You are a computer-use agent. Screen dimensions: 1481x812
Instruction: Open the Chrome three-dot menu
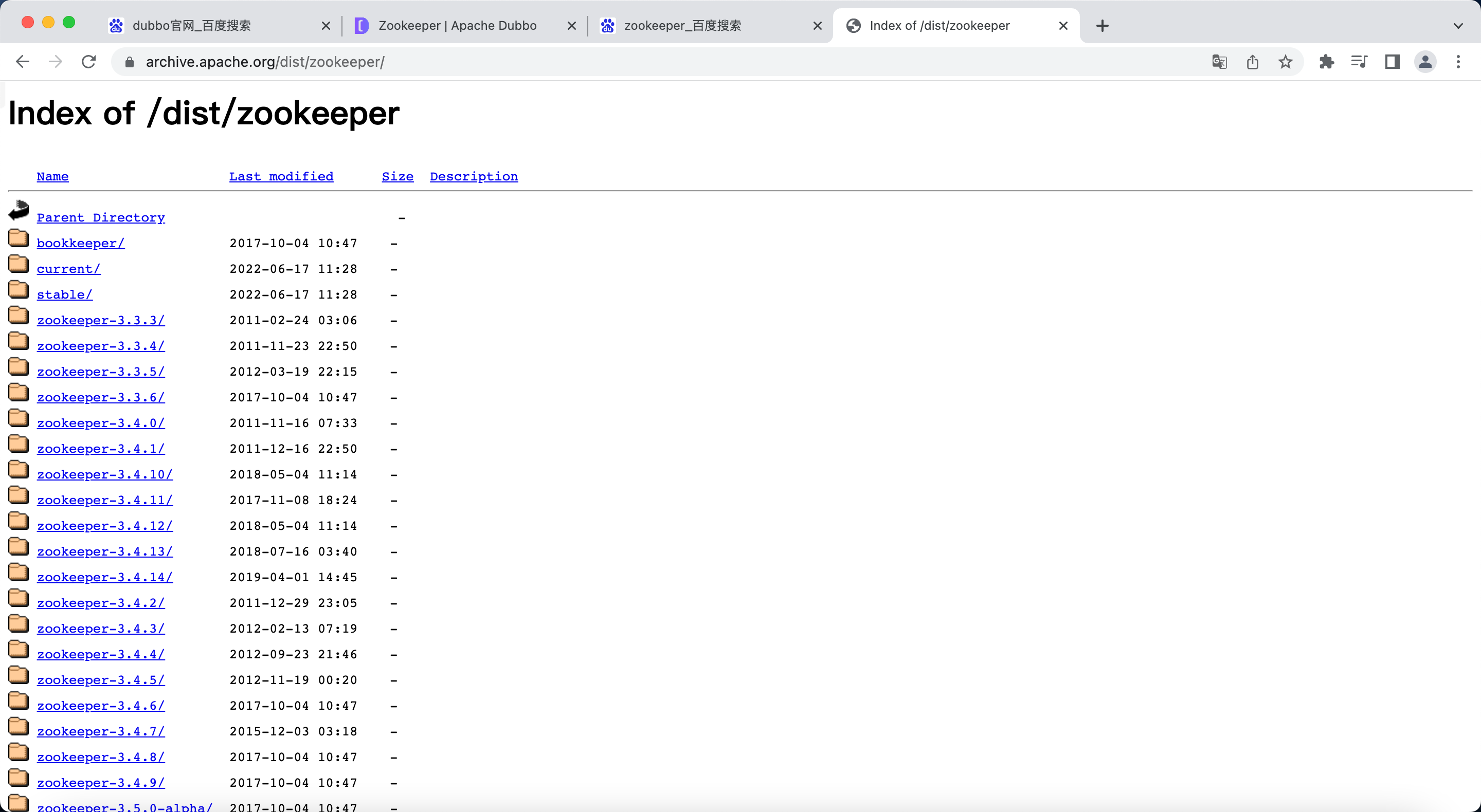click(1458, 62)
